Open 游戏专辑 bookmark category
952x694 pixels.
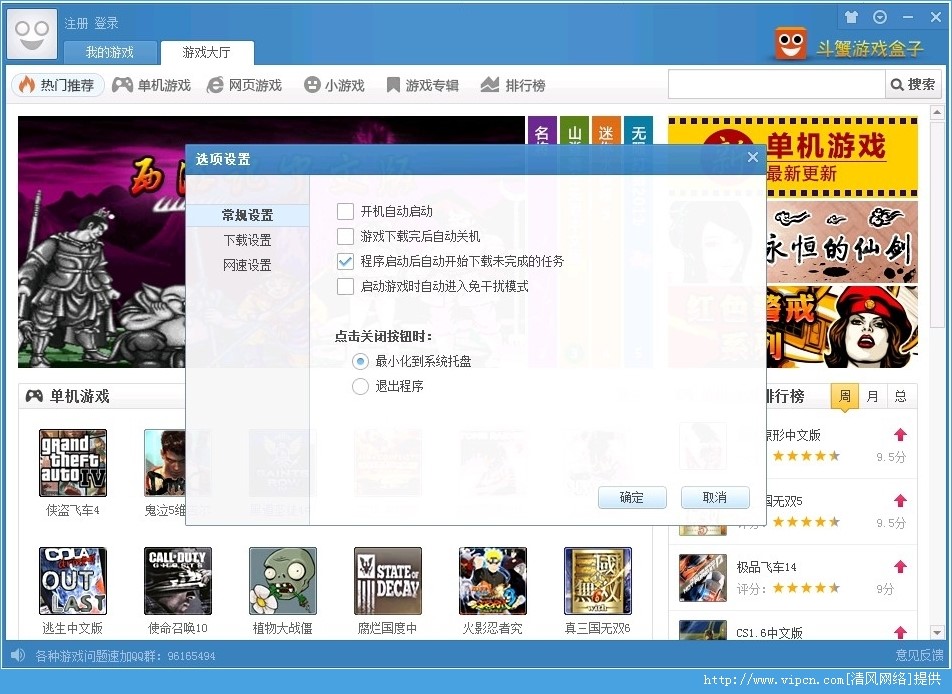[x=423, y=85]
